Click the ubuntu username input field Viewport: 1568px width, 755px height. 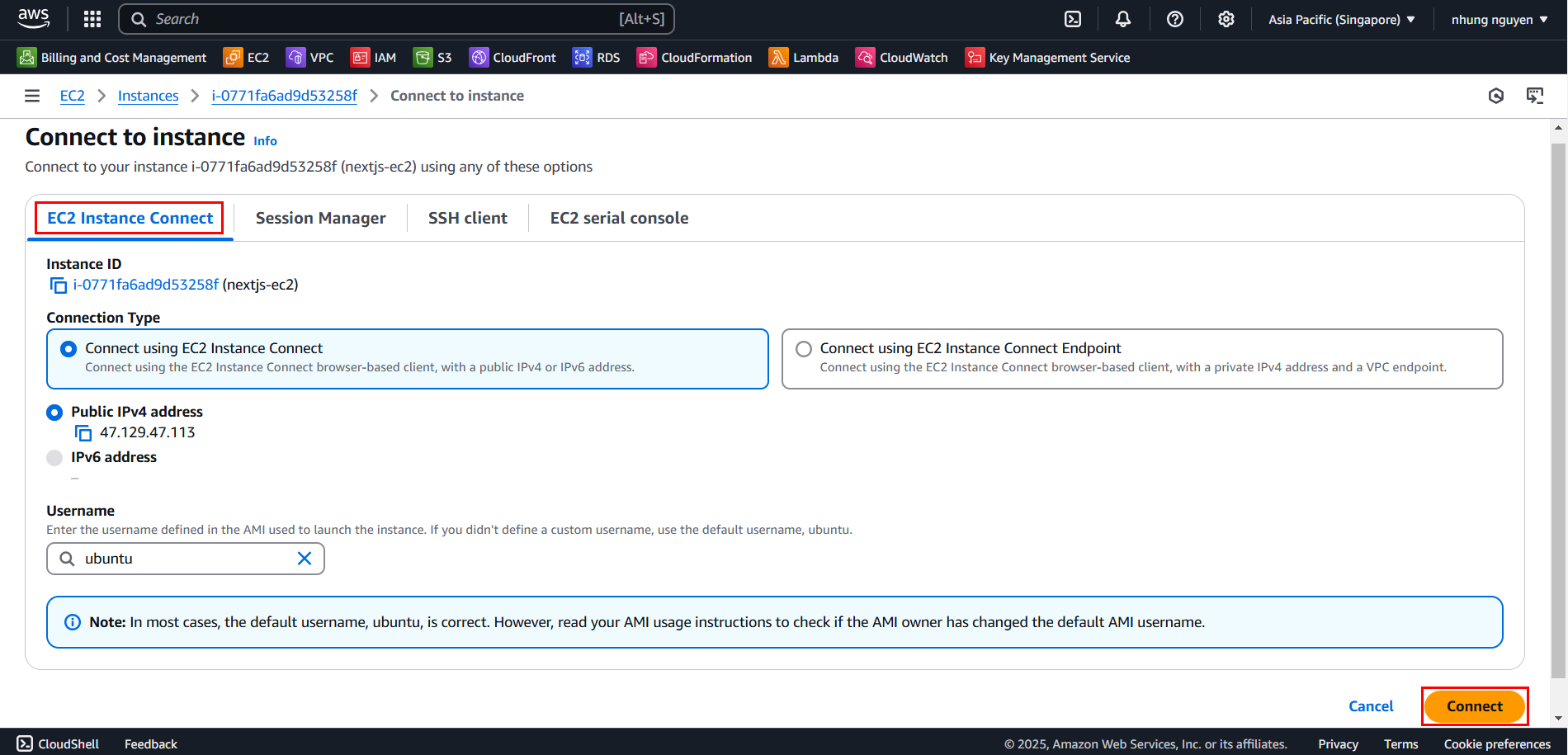(x=186, y=559)
